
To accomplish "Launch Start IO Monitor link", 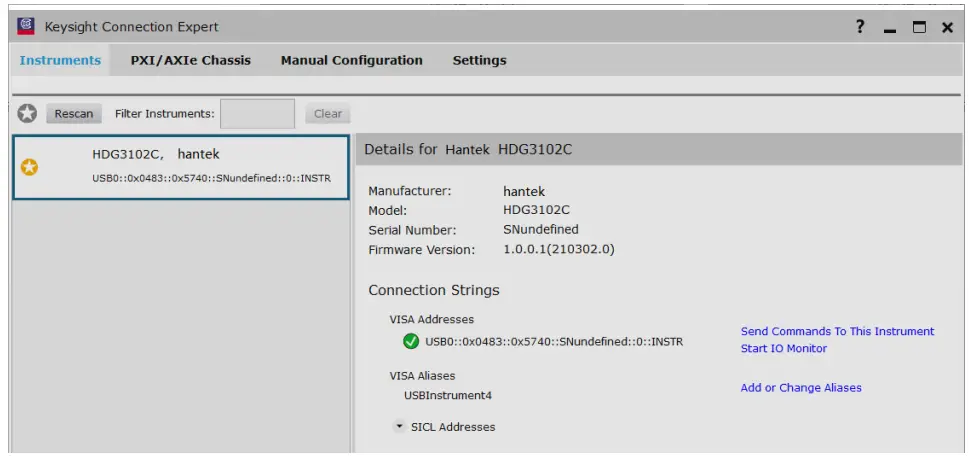I will click(x=783, y=348).
